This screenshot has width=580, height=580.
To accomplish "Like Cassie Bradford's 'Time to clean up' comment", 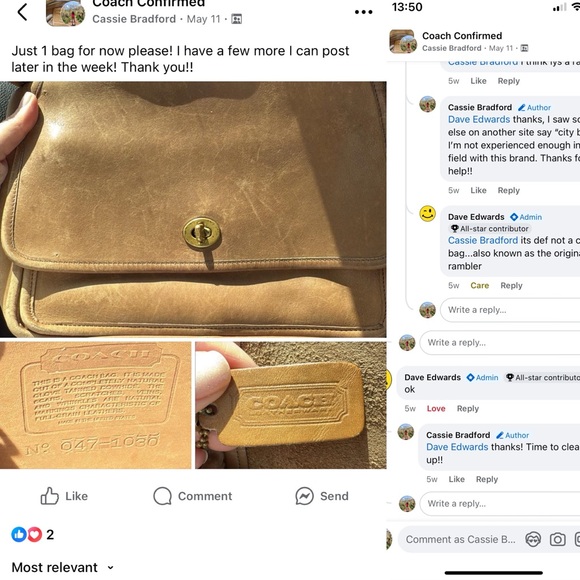I will pos(456,479).
